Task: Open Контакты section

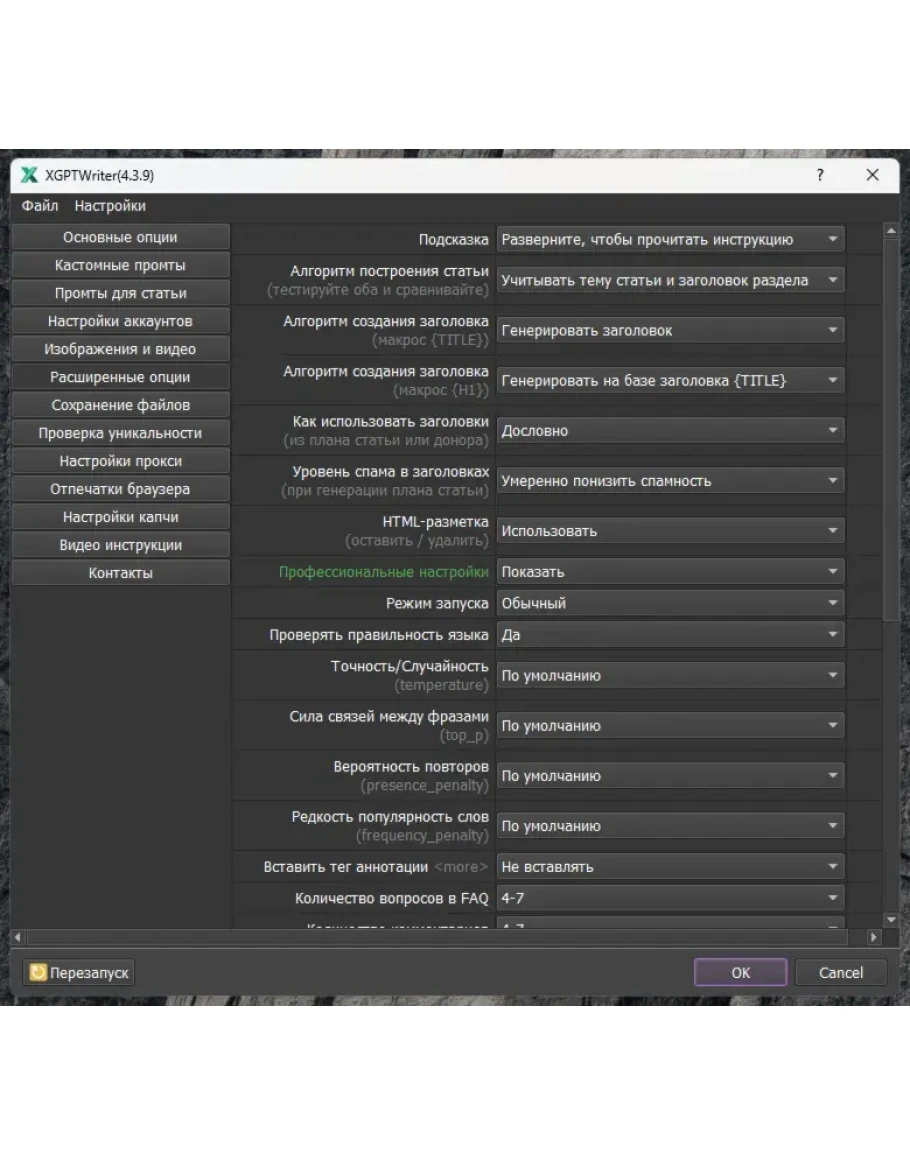Action: coord(120,573)
